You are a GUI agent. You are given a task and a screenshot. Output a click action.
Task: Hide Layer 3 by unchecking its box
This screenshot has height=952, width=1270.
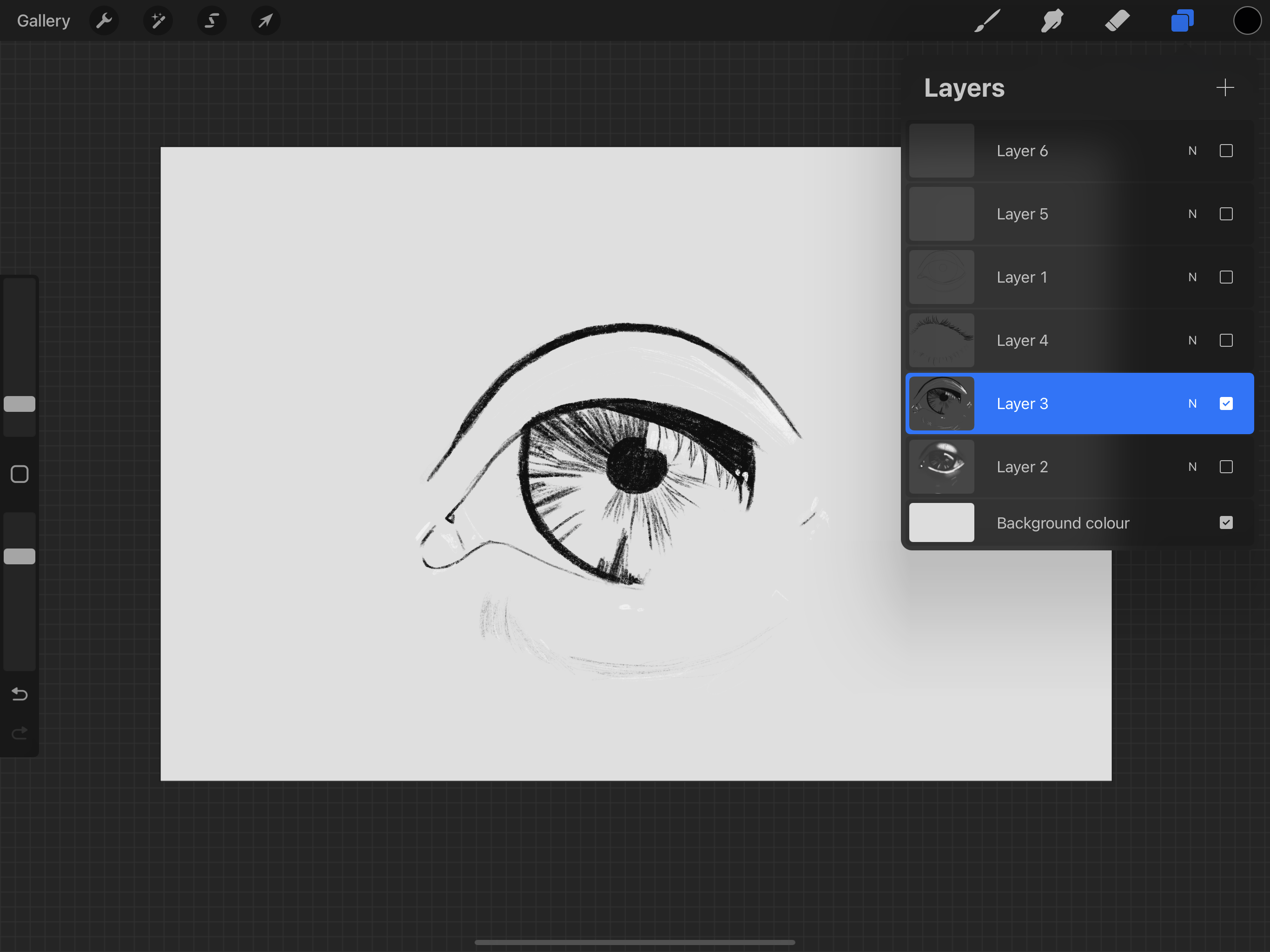1226,403
